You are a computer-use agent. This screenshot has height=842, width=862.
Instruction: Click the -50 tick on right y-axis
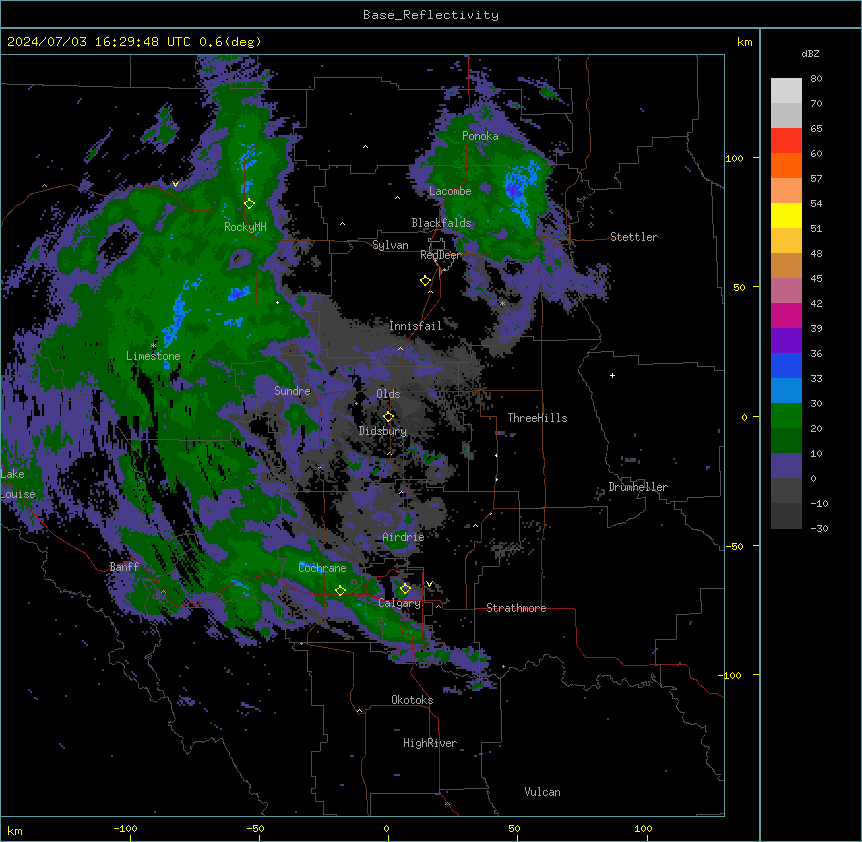coord(734,546)
